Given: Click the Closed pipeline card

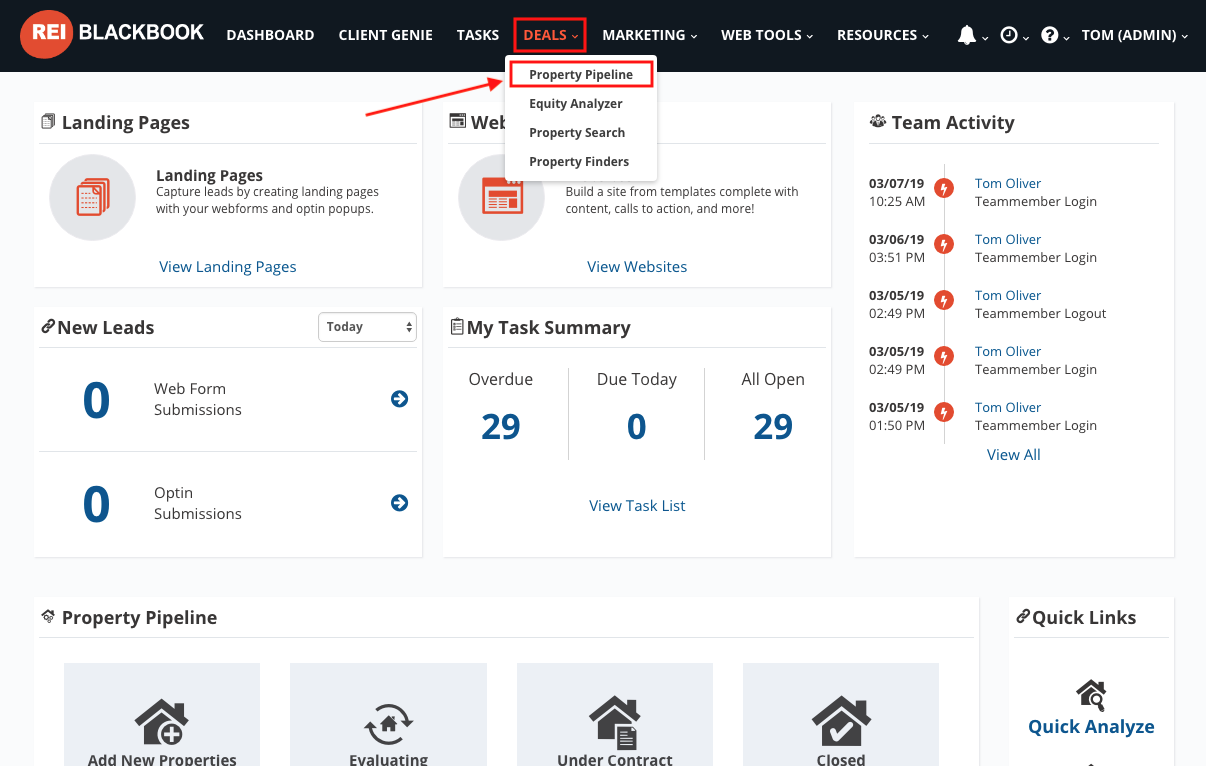Looking at the screenshot, I should click(x=841, y=714).
